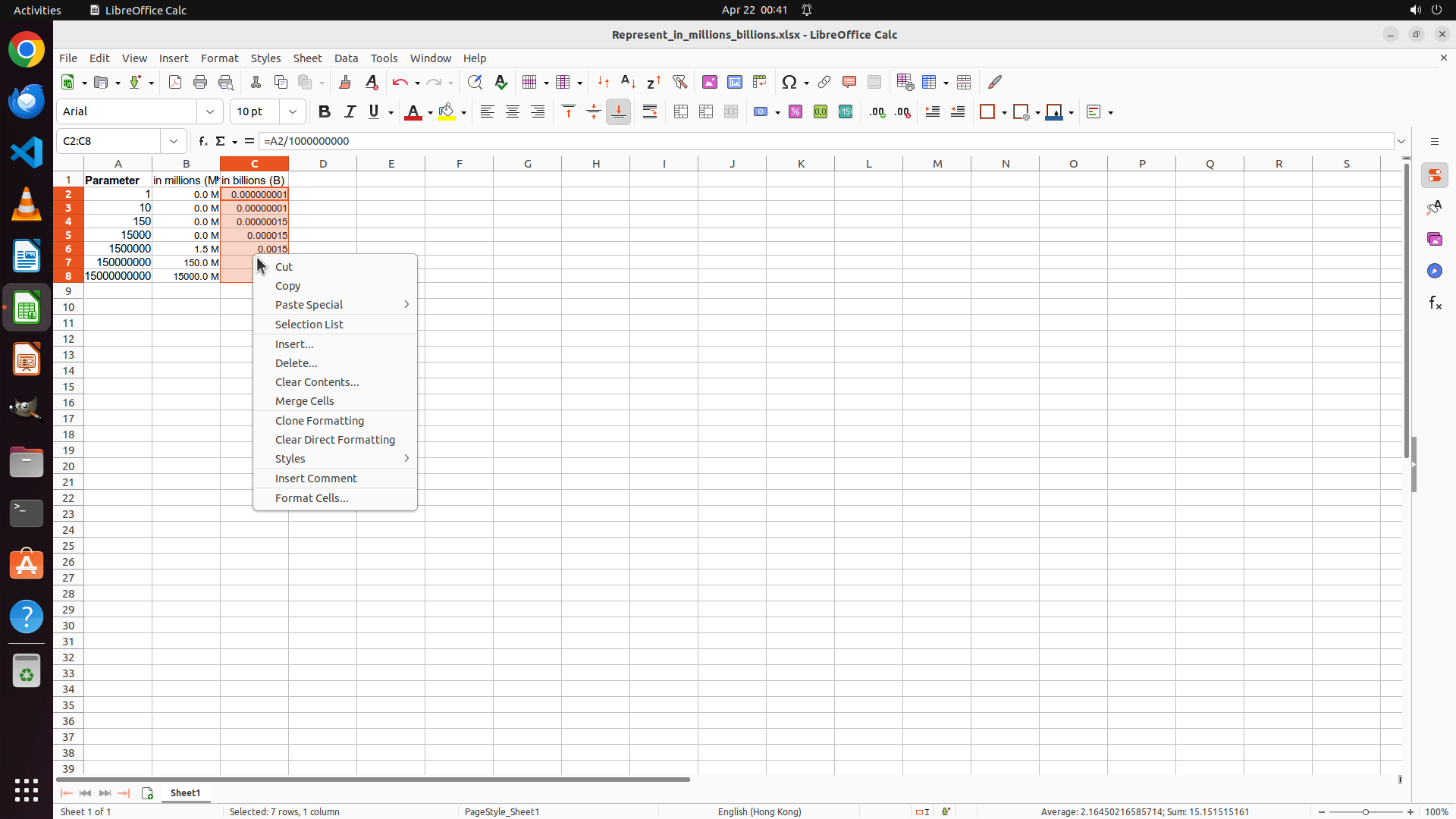Click the Add Decimal Place icon

pyautogui.click(x=877, y=112)
